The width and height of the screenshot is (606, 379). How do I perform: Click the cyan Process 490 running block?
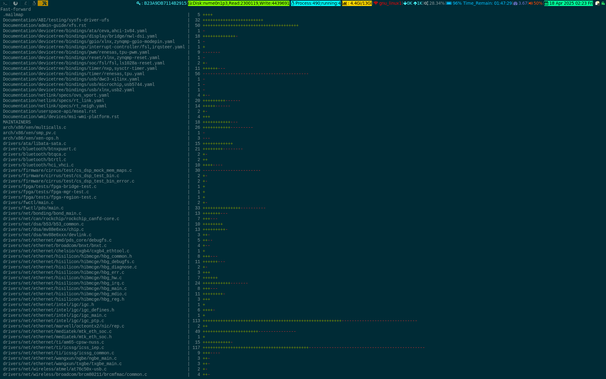coord(316,3)
